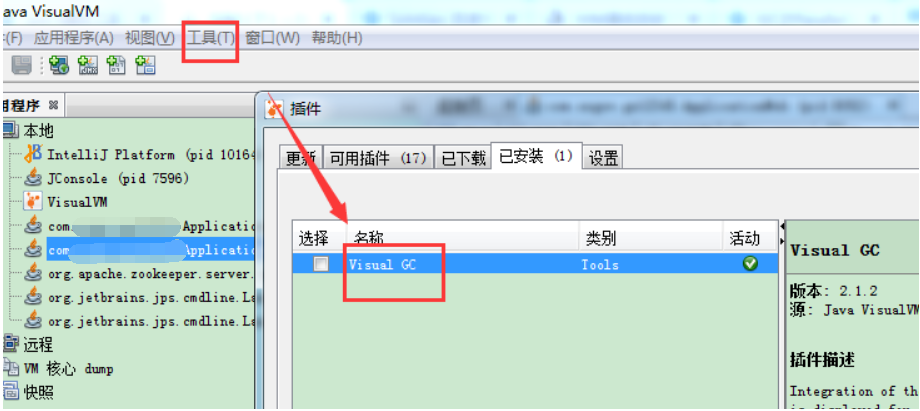
Task: Click the VisualVM node icon in tree
Action: 33,202
